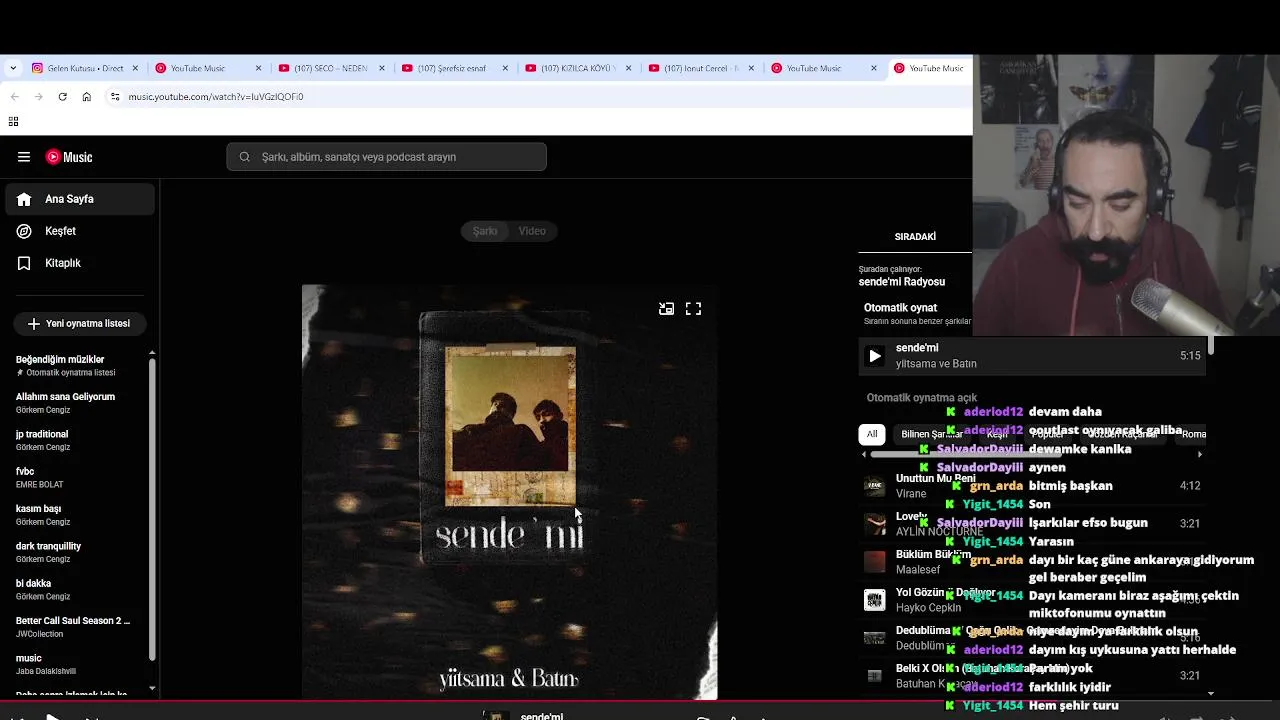
Task: Open the browser home page button
Action: tap(87, 97)
